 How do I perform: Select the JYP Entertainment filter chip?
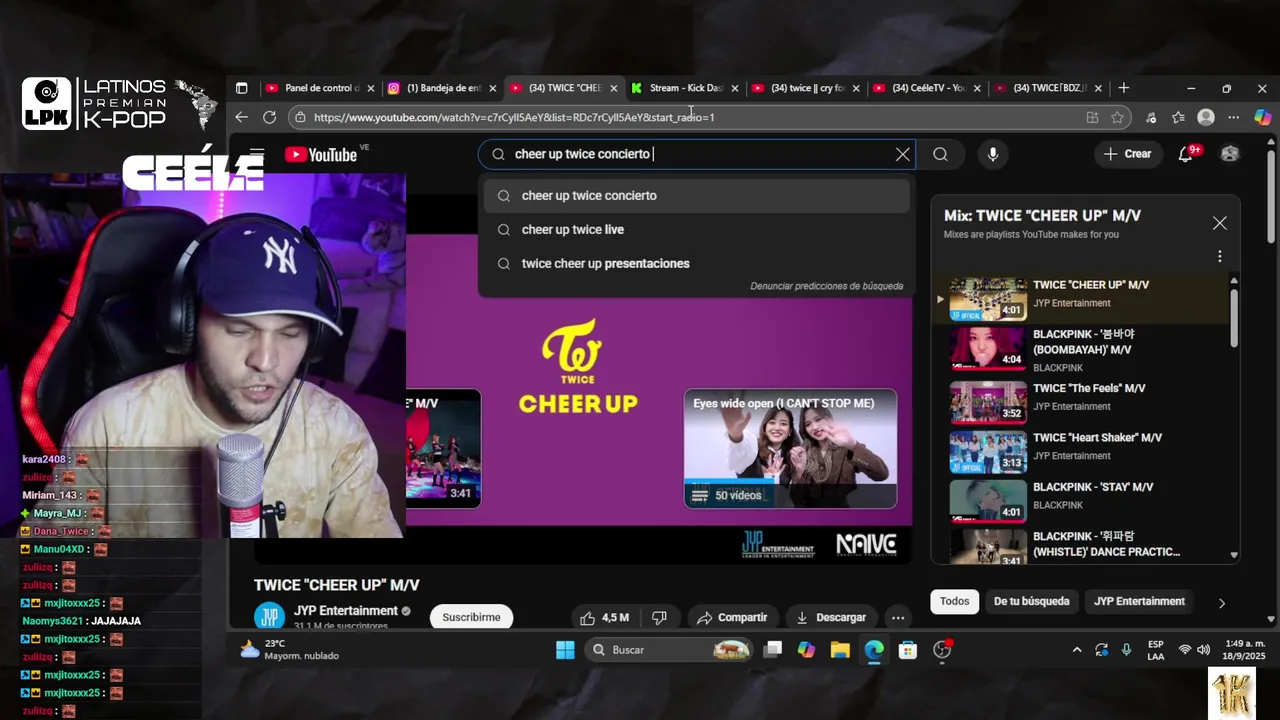coord(1139,601)
